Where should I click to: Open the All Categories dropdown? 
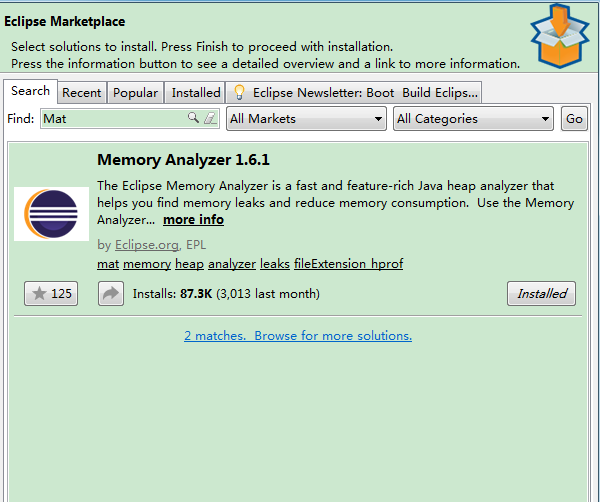tap(473, 119)
